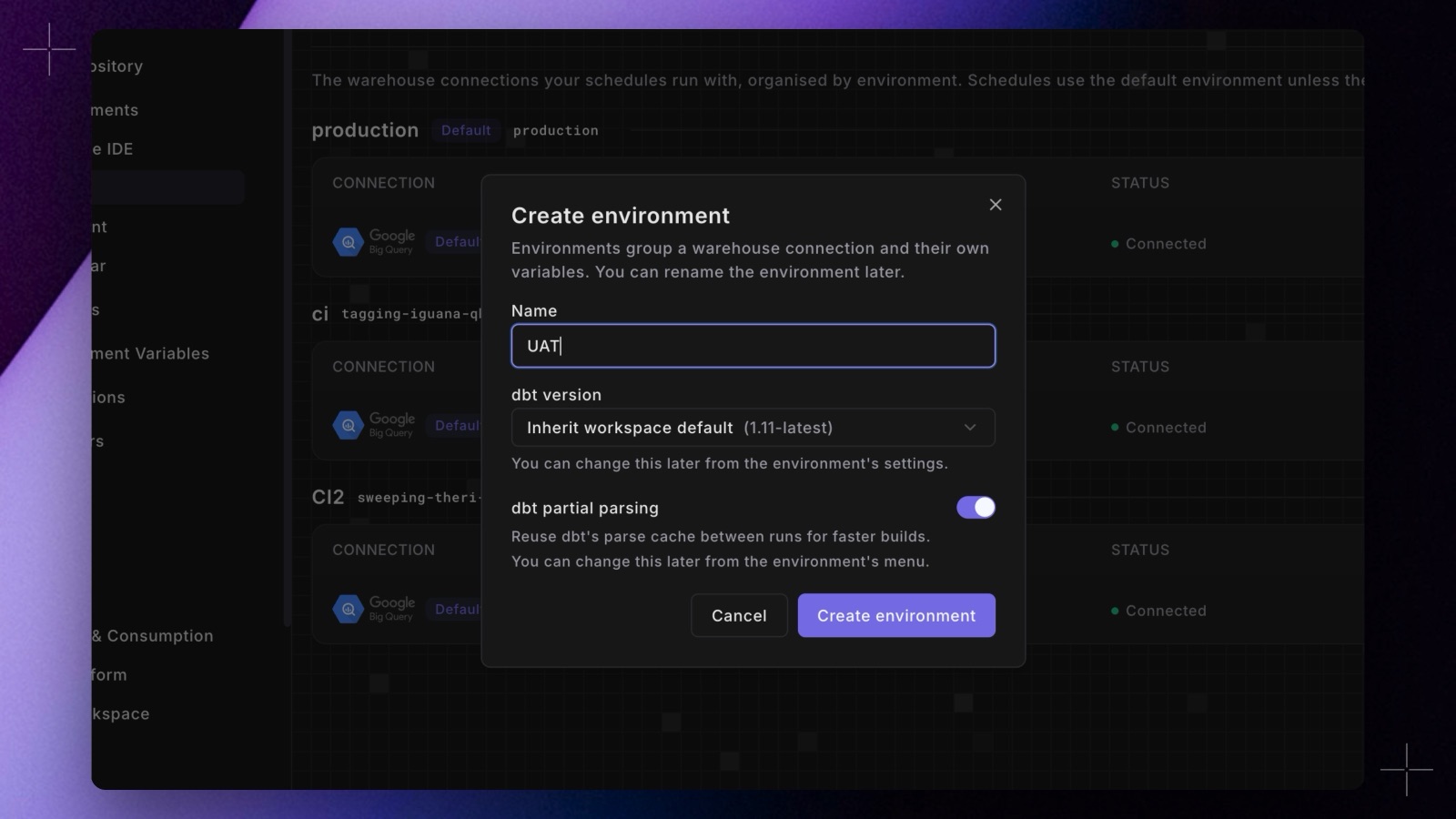Click the BigQuery icon in CI2 connection
Viewport: 1456px width, 819px height.
pyautogui.click(x=349, y=609)
